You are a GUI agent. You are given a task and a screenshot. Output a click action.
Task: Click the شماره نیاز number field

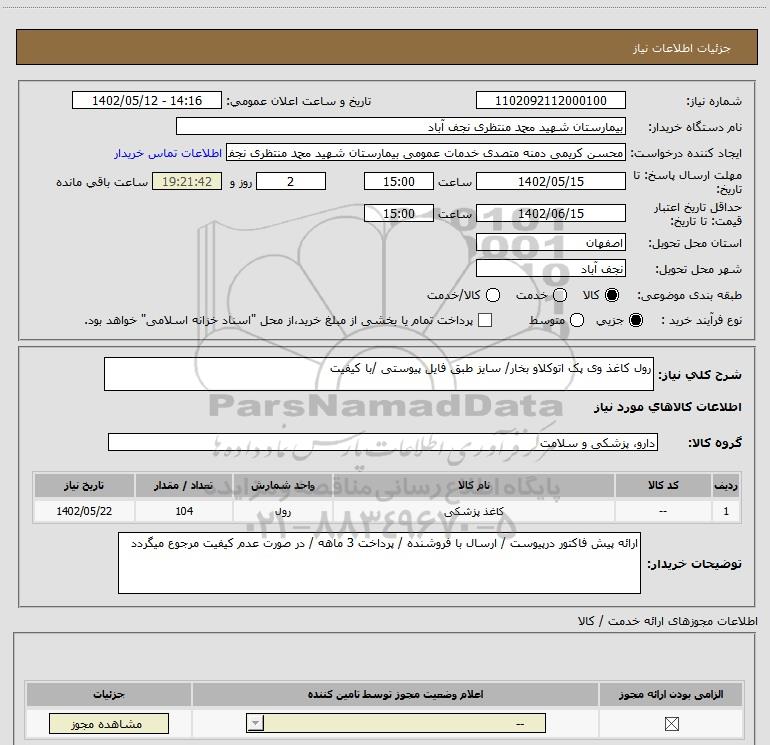pos(550,100)
